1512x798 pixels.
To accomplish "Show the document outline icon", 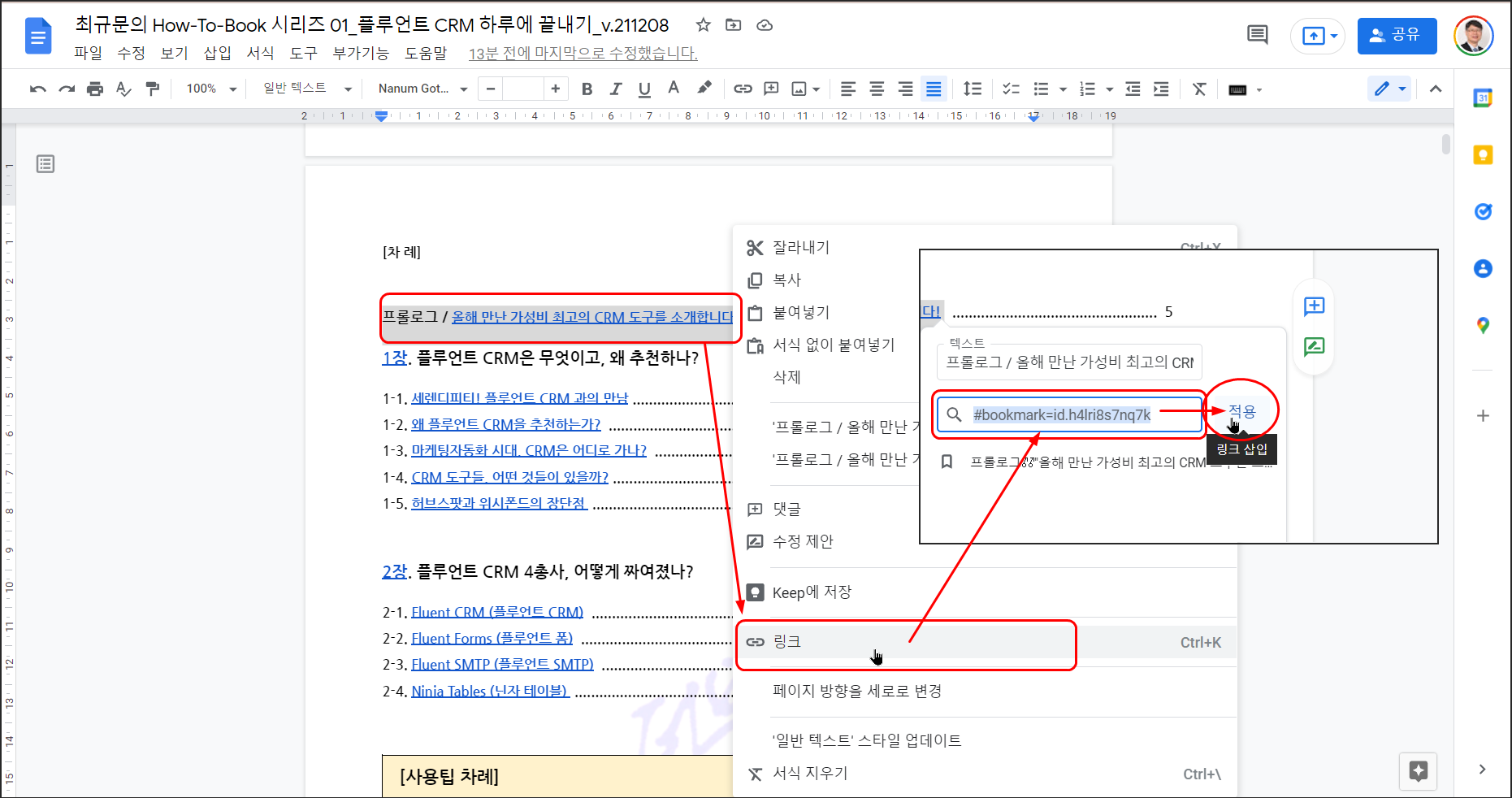I will 45,164.
